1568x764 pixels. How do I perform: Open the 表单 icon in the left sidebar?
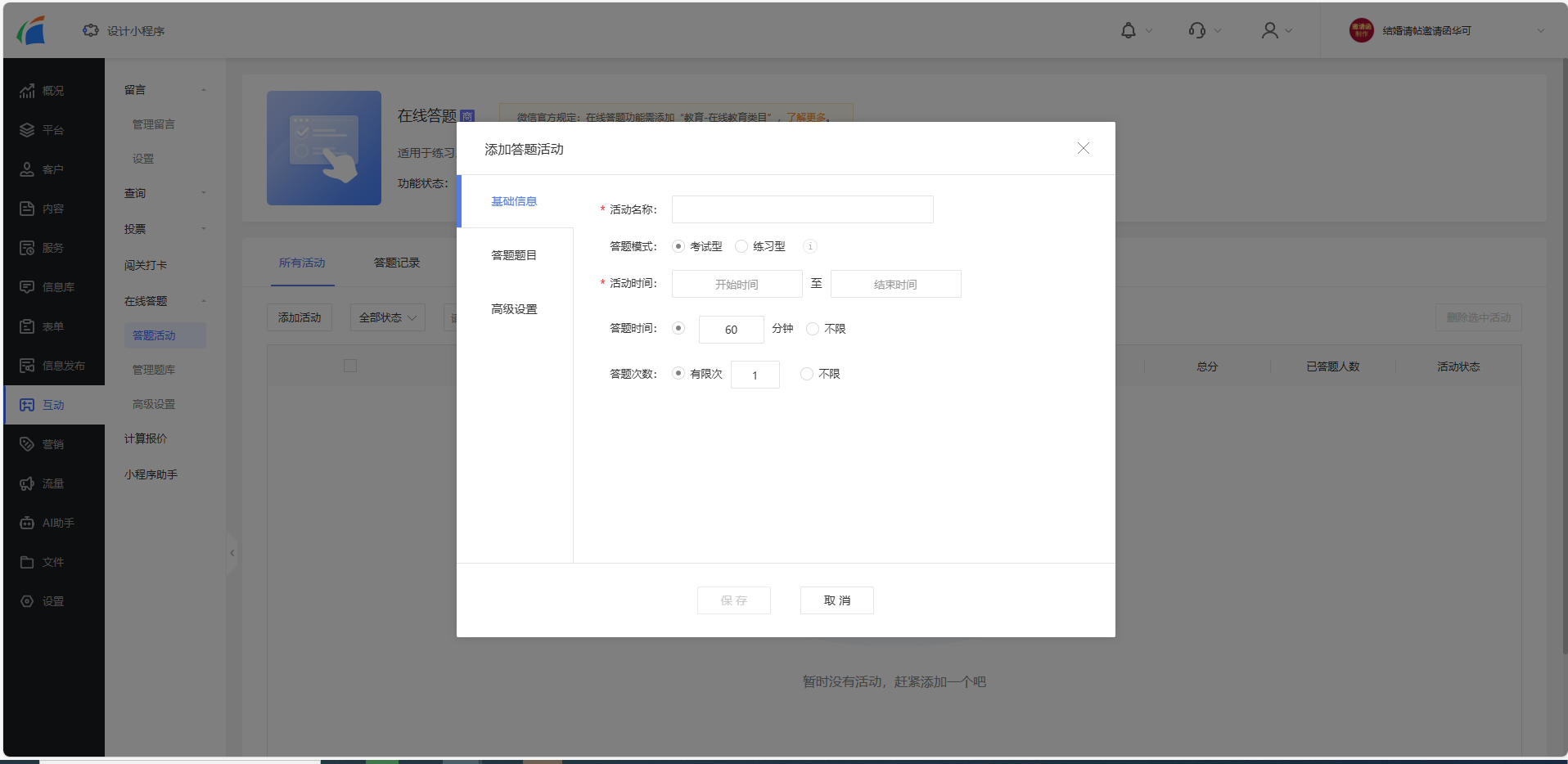27,326
